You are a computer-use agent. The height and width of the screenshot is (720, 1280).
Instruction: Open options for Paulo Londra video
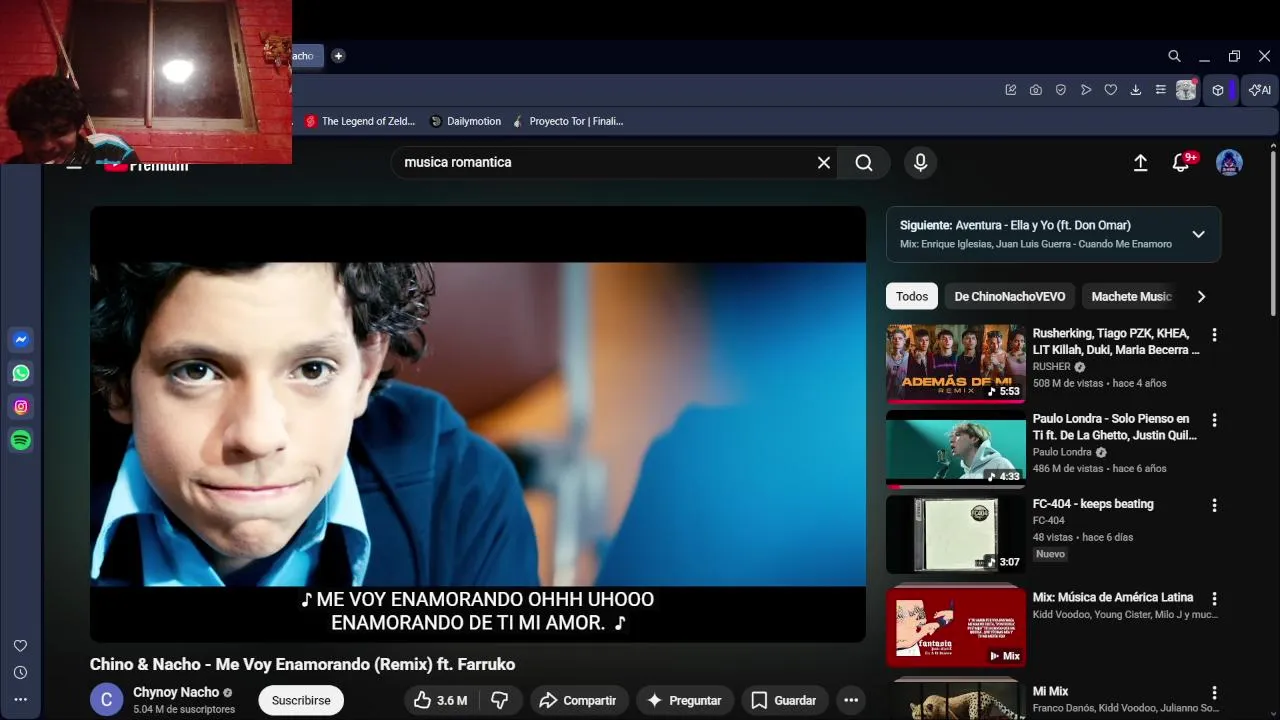click(x=1214, y=420)
